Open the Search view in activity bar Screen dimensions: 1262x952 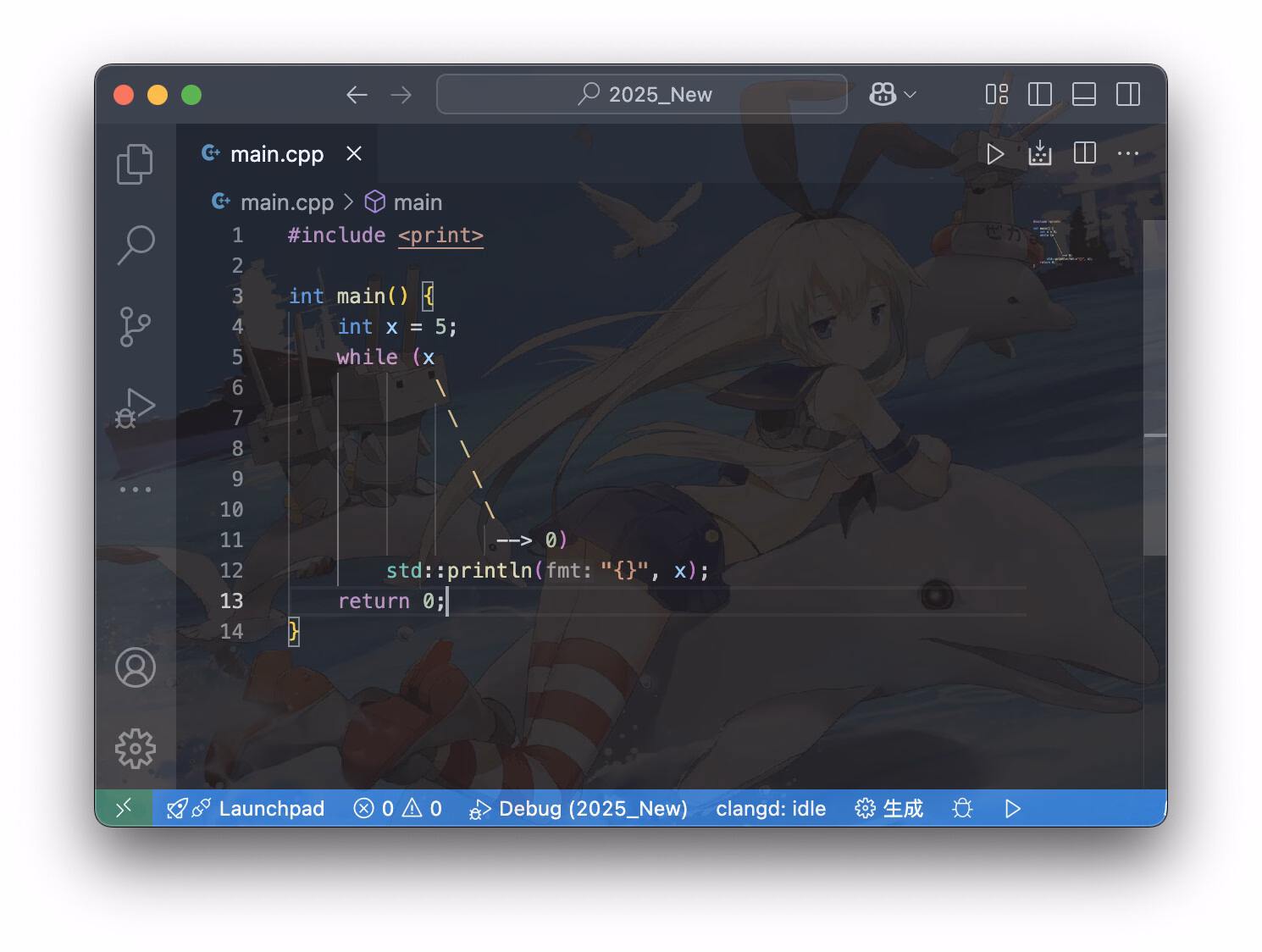tap(136, 245)
